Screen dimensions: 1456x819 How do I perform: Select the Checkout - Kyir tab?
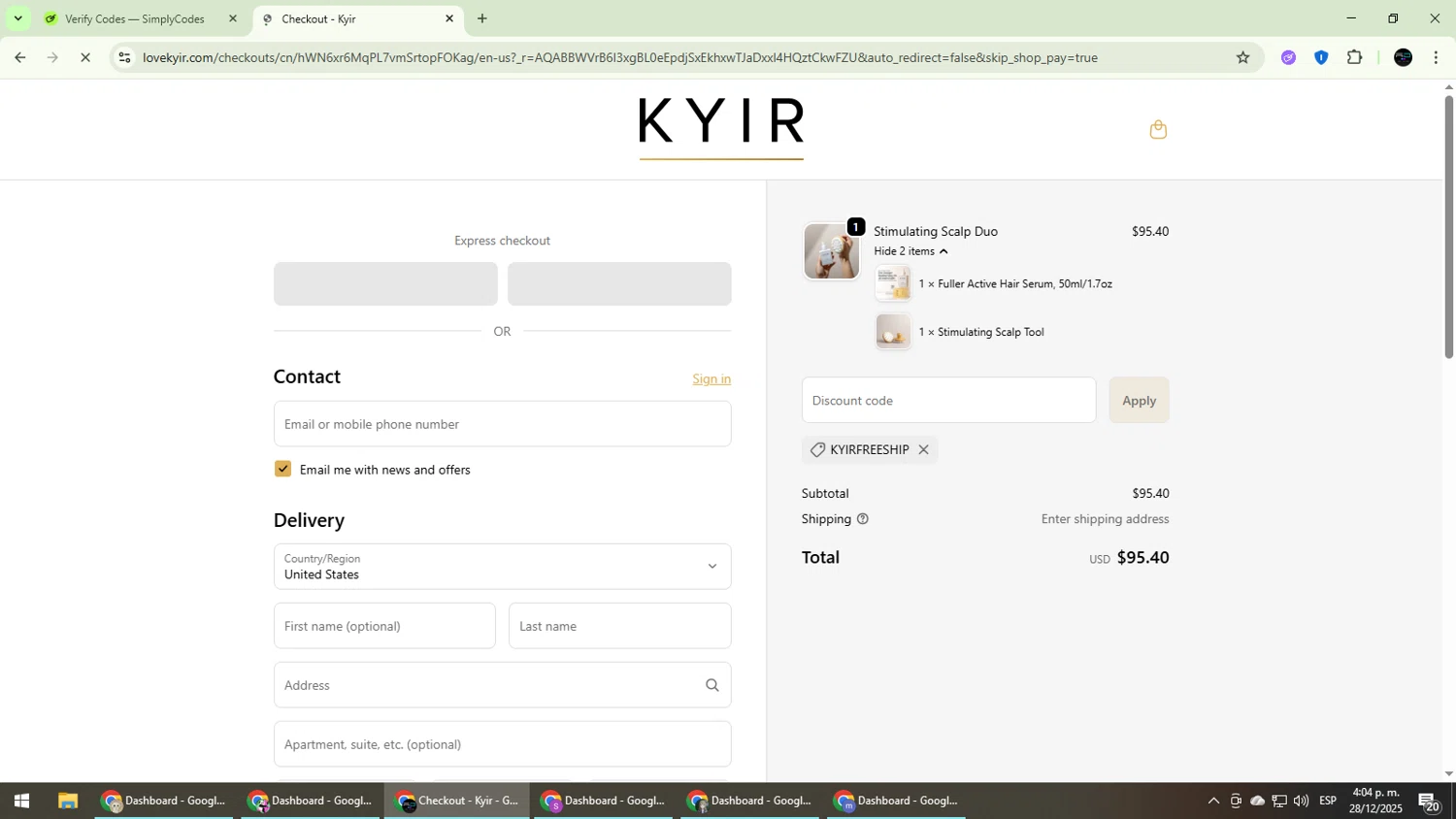pyautogui.click(x=358, y=18)
